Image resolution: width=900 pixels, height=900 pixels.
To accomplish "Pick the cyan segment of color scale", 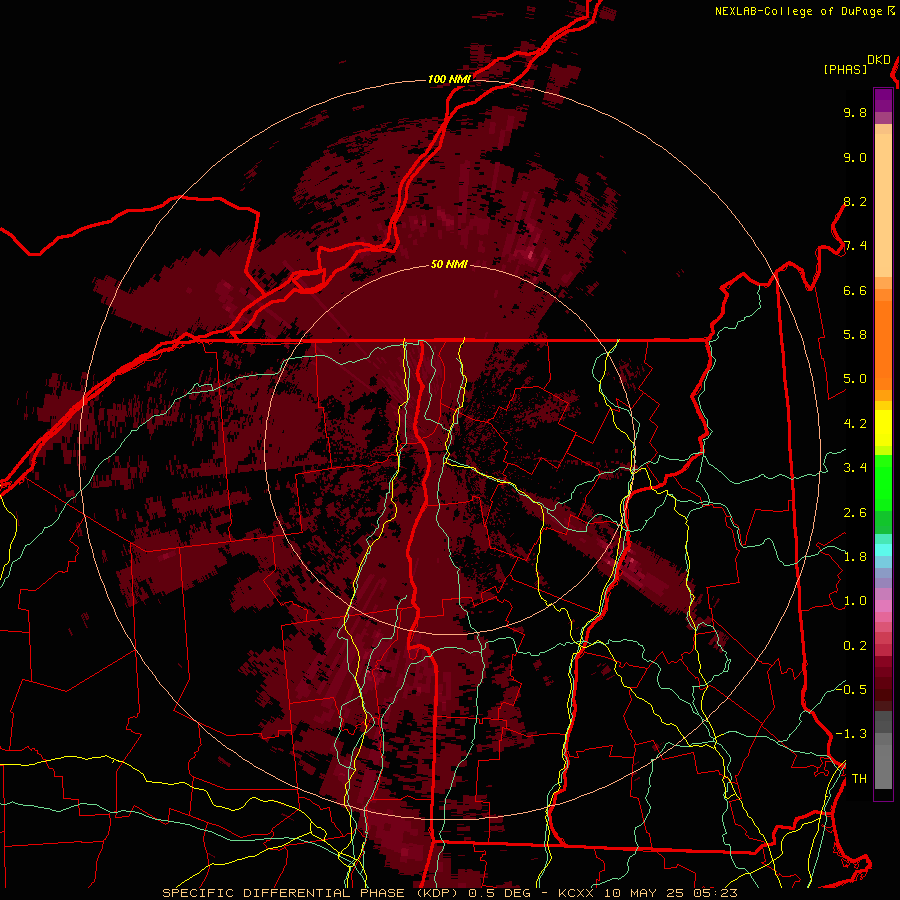I will point(883,550).
